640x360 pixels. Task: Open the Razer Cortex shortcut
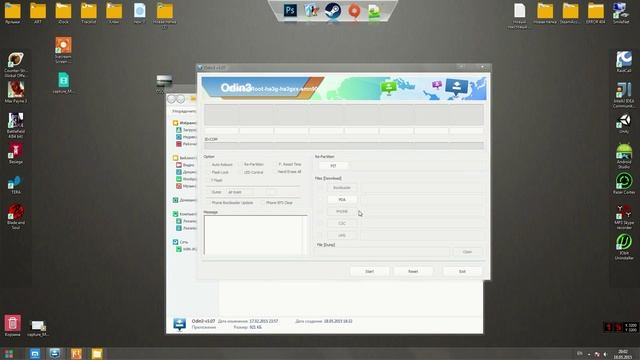click(624, 184)
